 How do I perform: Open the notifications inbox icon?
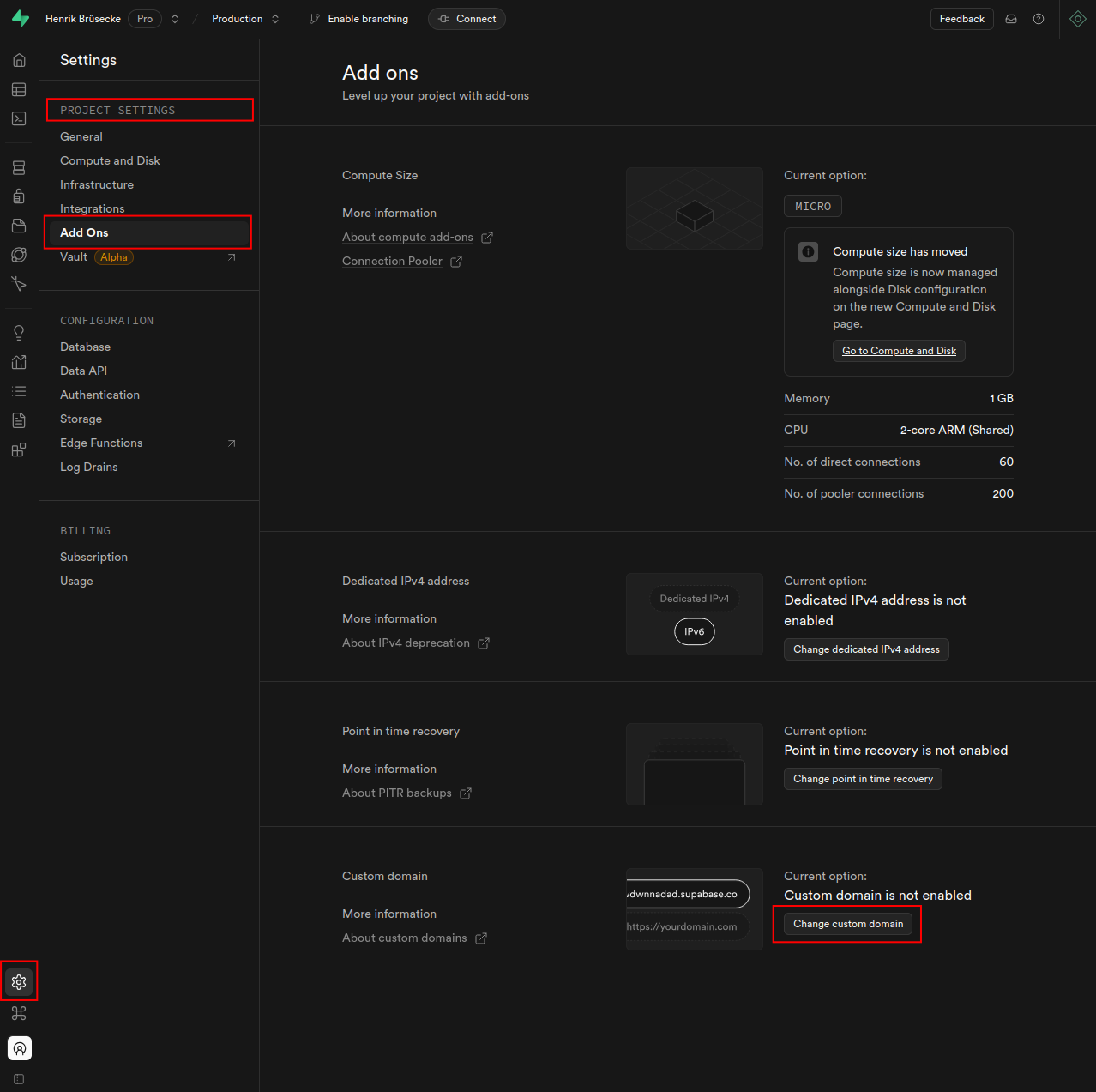coord(1011,19)
